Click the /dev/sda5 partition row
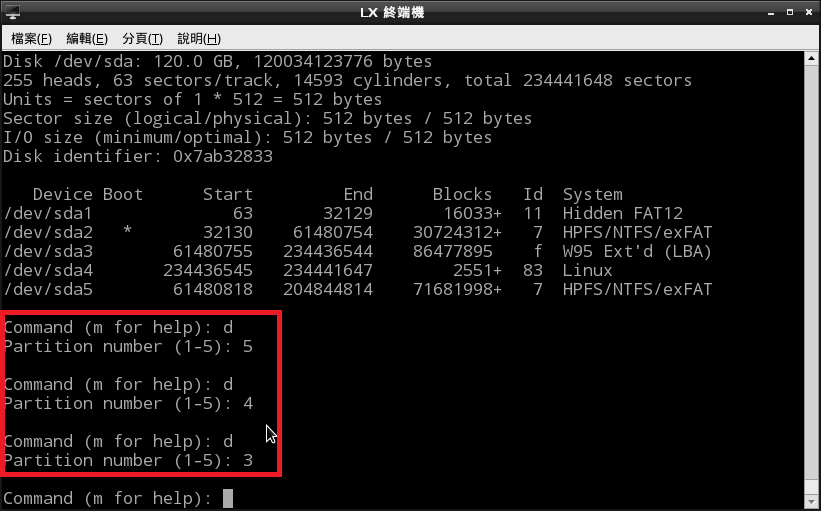821x511 pixels. click(x=357, y=289)
